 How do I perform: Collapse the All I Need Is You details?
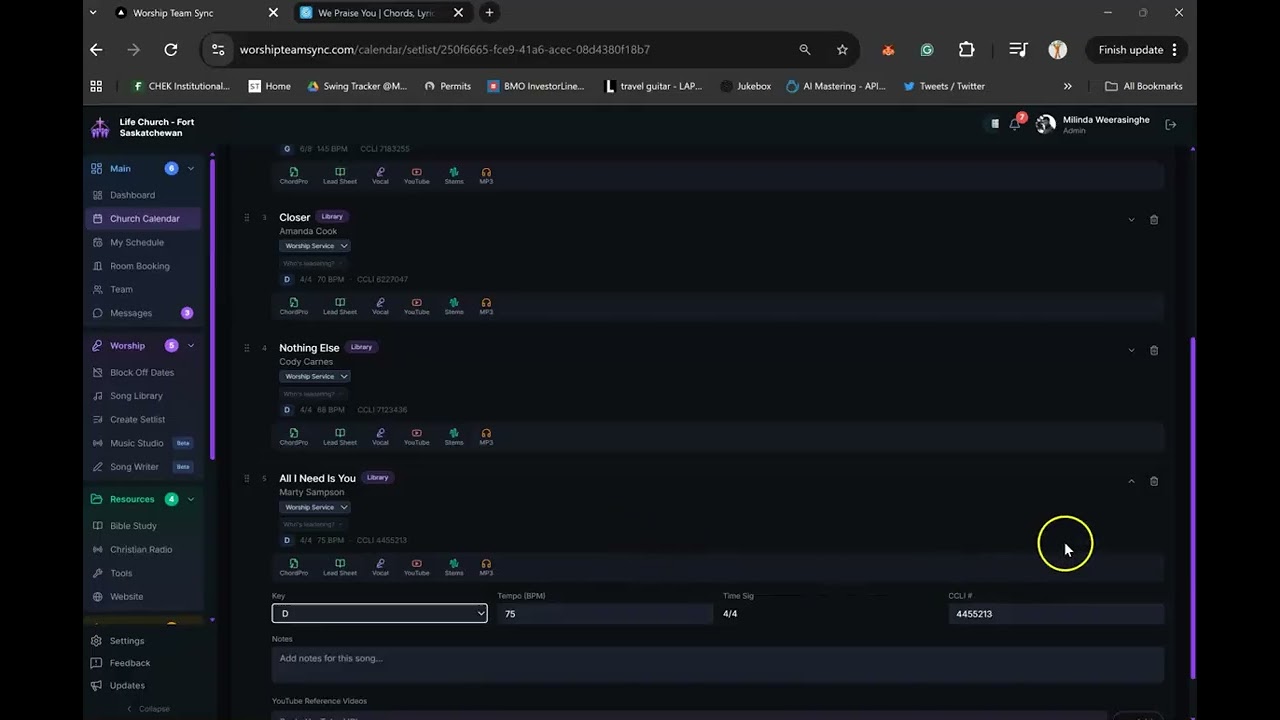tap(1131, 481)
